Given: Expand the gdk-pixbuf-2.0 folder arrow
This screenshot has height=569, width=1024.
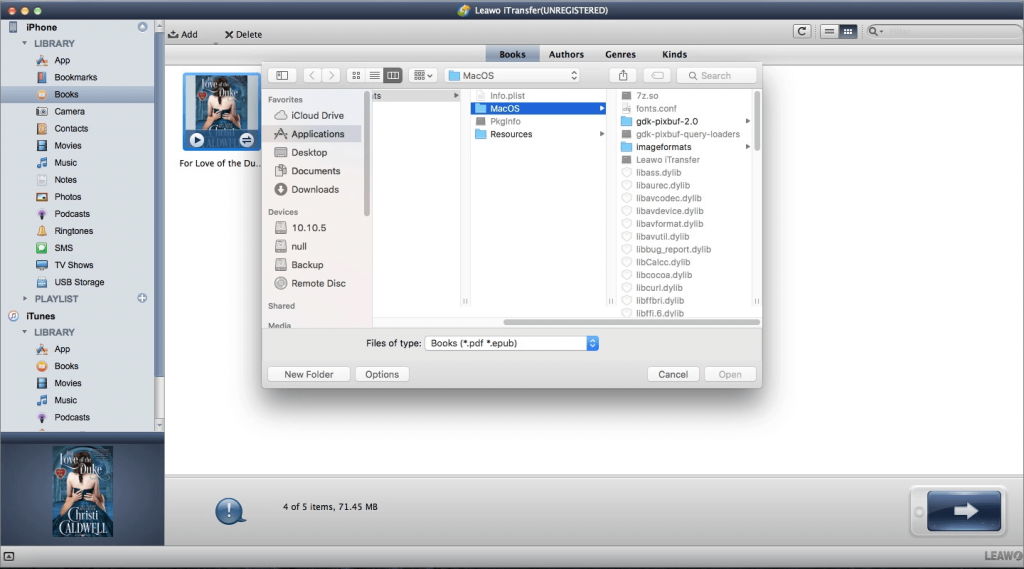Looking at the screenshot, I should (x=747, y=122).
